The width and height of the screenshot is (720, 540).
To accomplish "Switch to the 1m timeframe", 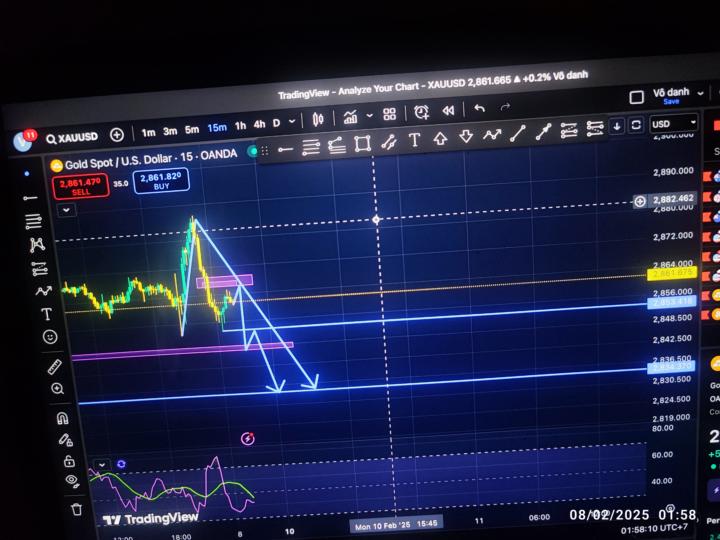I will pos(148,133).
